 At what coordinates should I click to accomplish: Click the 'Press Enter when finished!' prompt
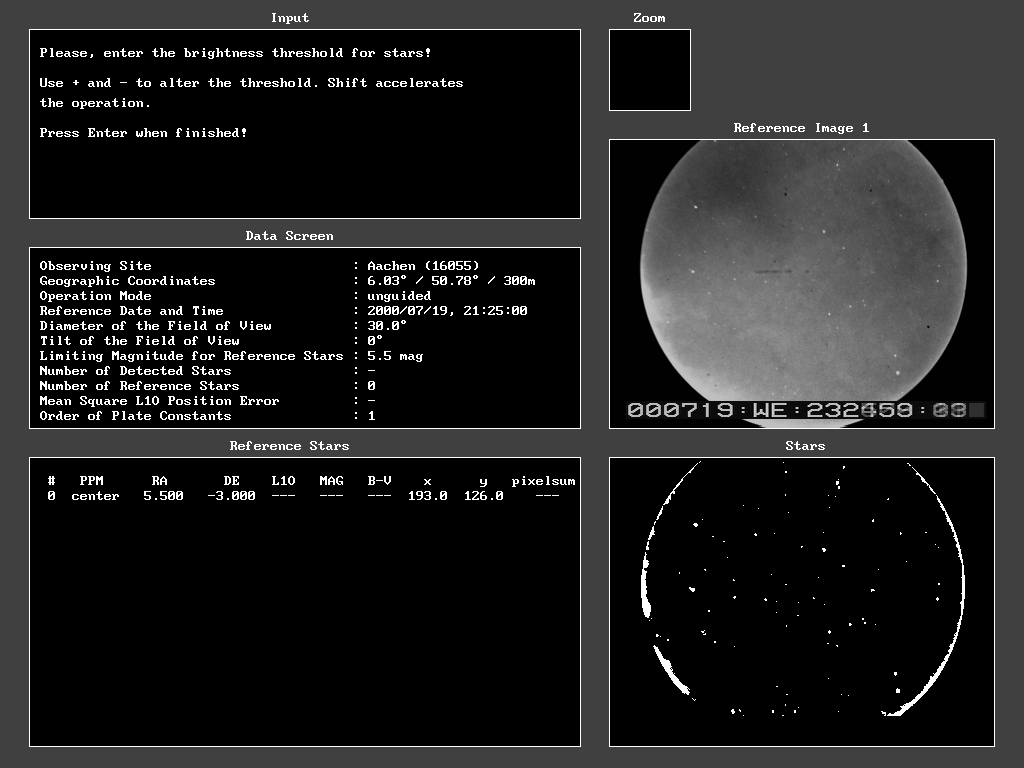point(143,133)
